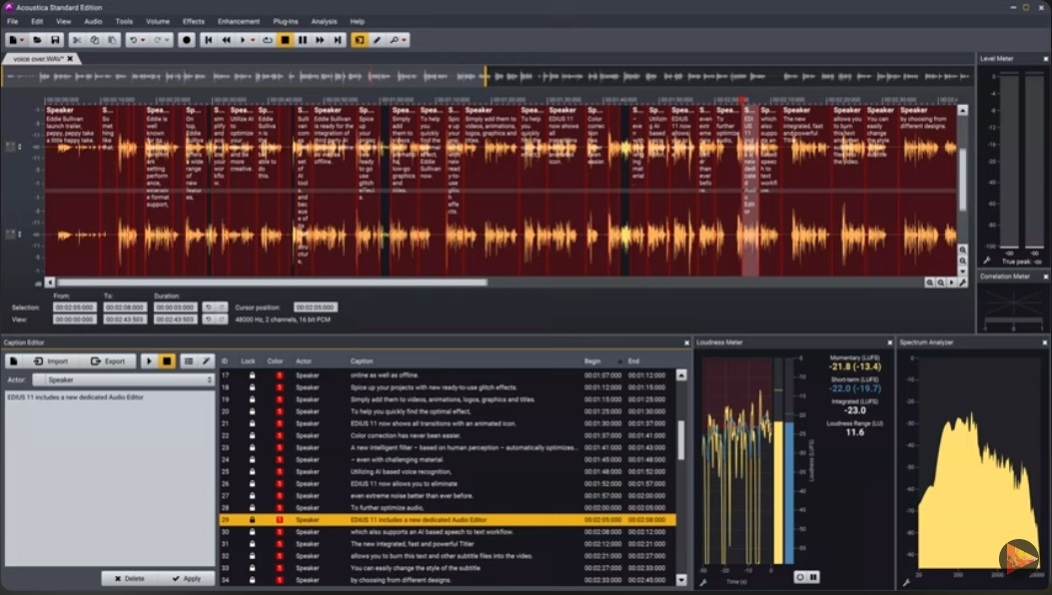Click the Delete caption button
The height and width of the screenshot is (595, 1052).
129,578
